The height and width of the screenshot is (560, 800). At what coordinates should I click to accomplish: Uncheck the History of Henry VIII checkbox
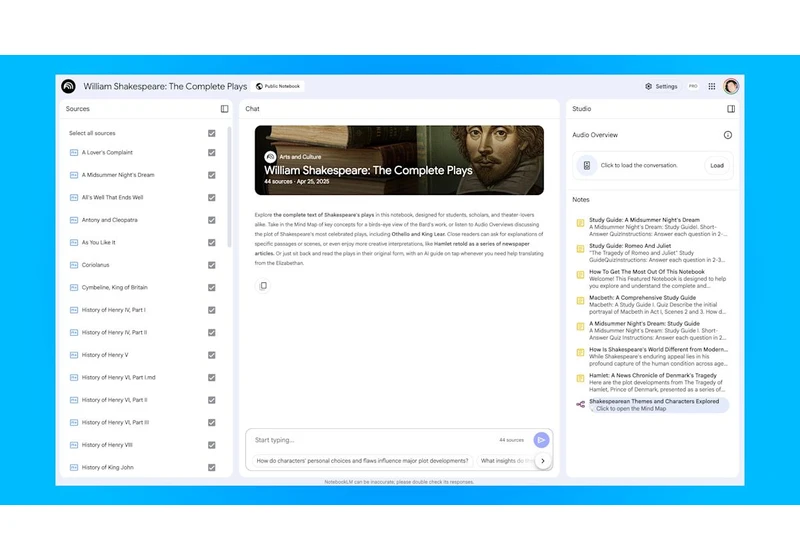[x=212, y=445]
